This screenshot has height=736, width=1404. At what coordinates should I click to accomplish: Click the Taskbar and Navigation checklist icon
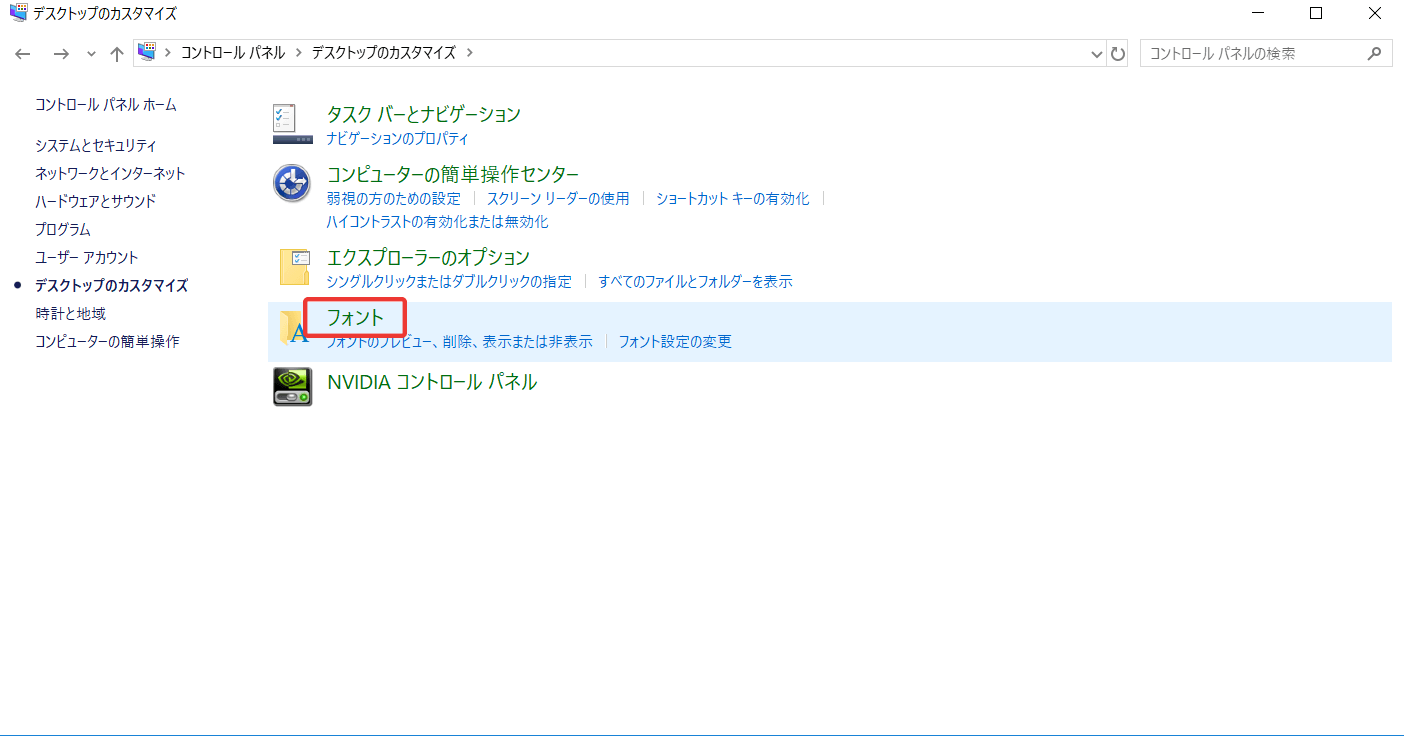[292, 124]
